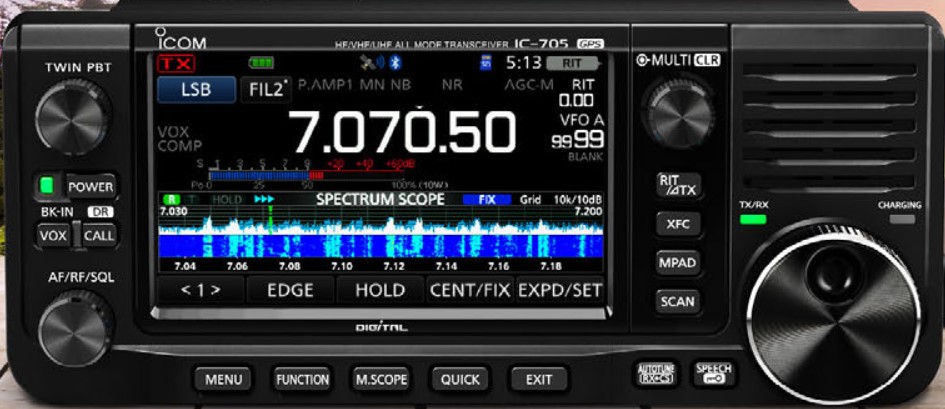Image resolution: width=945 pixels, height=409 pixels.
Task: Tap the 5:13 clock display
Action: (523, 63)
